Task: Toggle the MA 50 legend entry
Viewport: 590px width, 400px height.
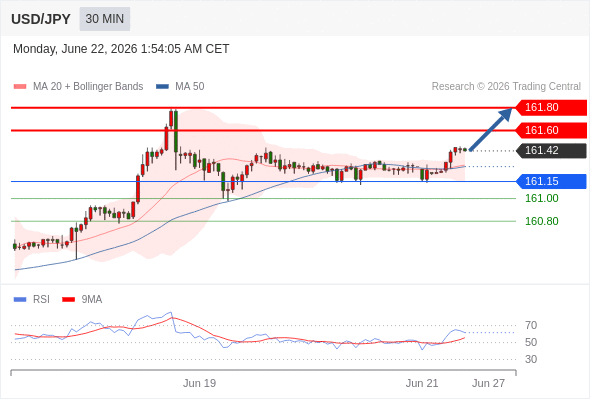Action: 180,87
